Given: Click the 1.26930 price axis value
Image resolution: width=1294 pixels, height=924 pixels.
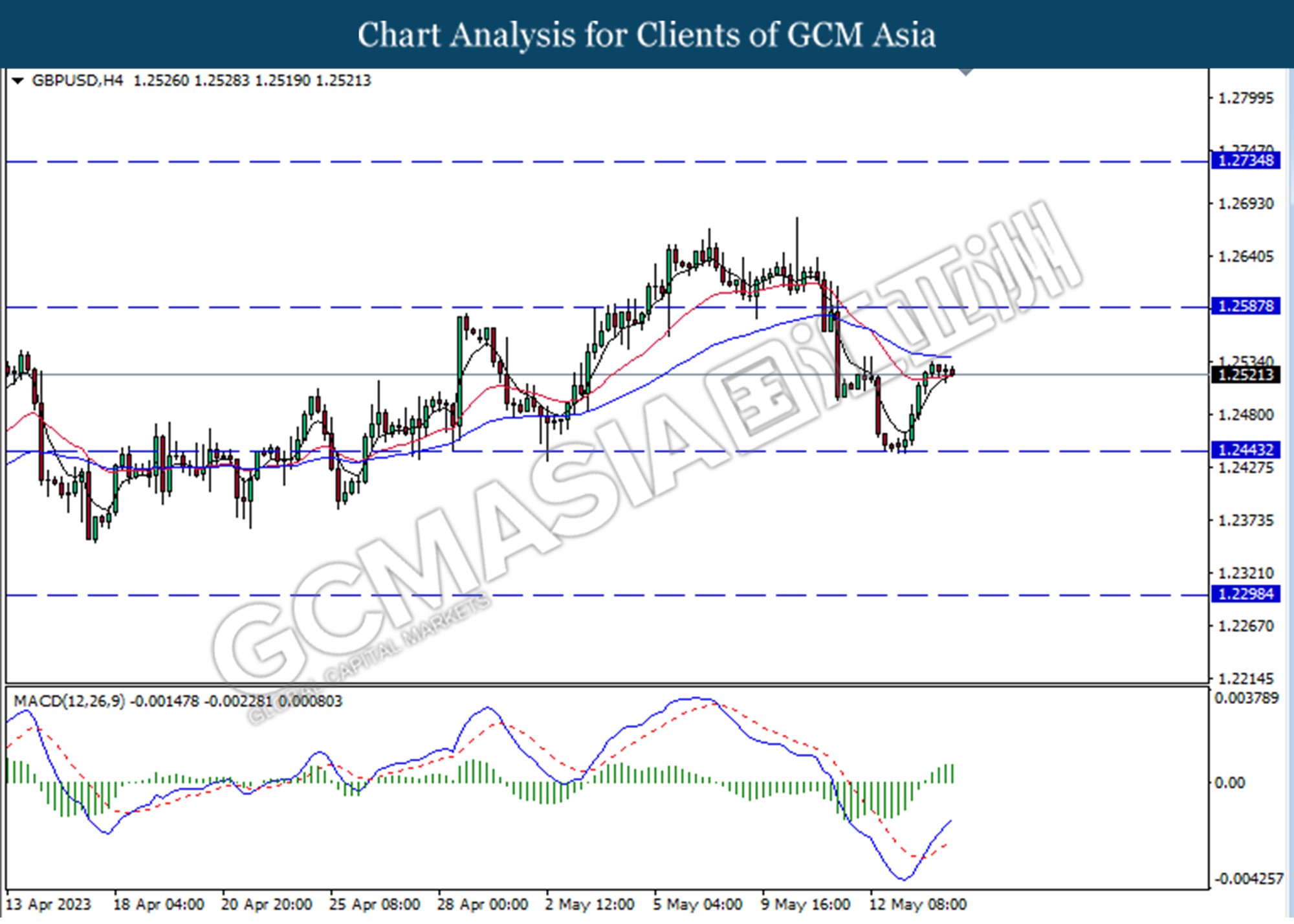Looking at the screenshot, I should tap(1245, 204).
